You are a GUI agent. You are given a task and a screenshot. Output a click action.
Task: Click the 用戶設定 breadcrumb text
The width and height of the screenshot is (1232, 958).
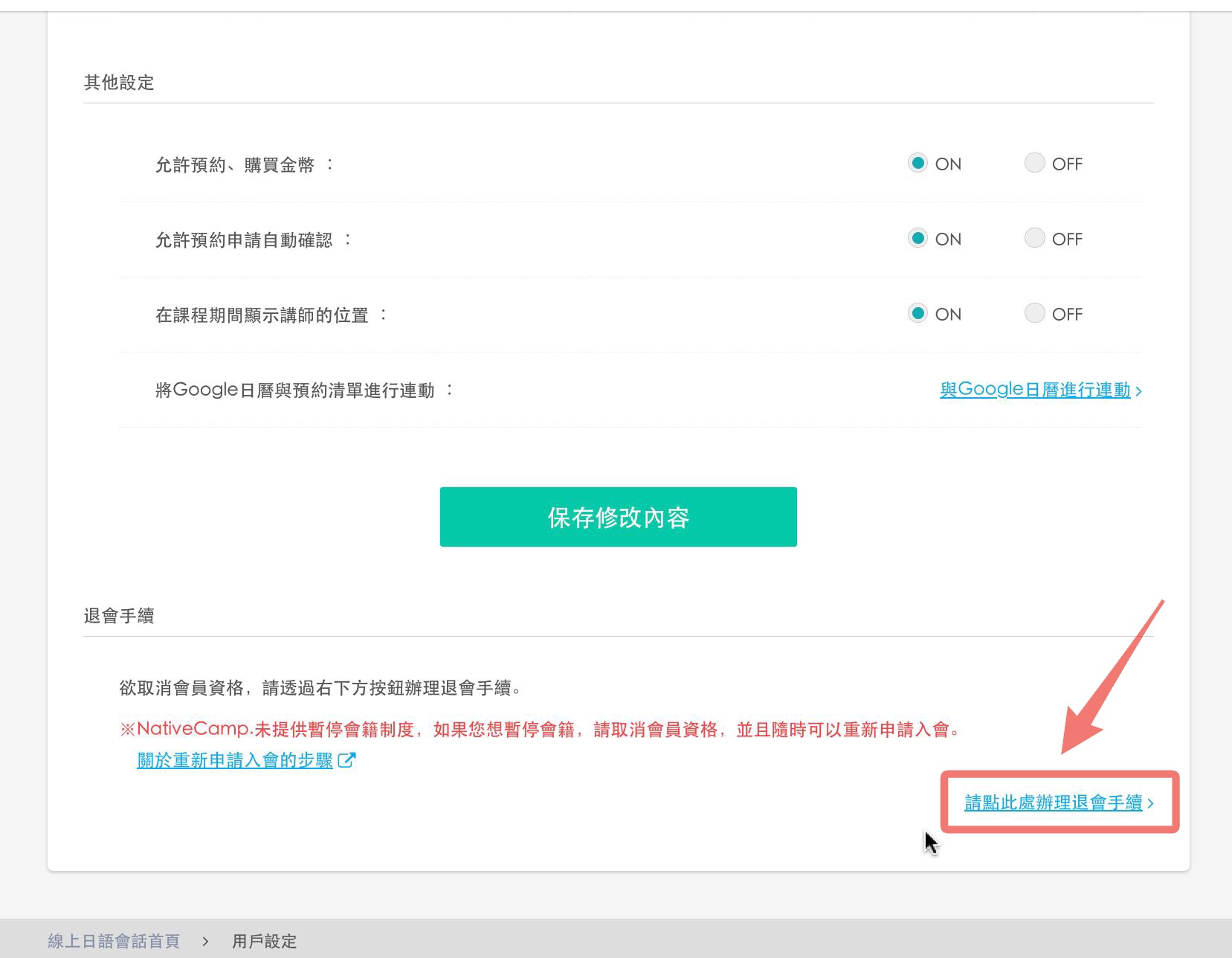264,941
